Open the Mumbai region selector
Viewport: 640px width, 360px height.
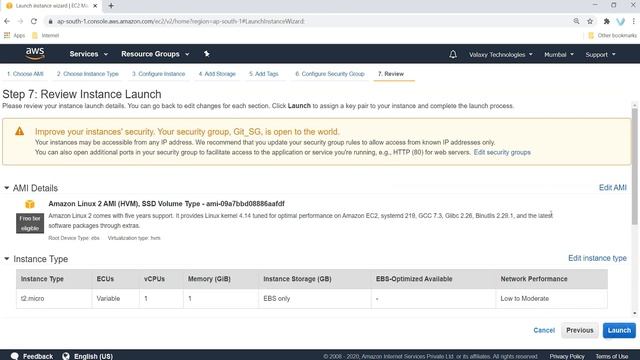point(559,54)
